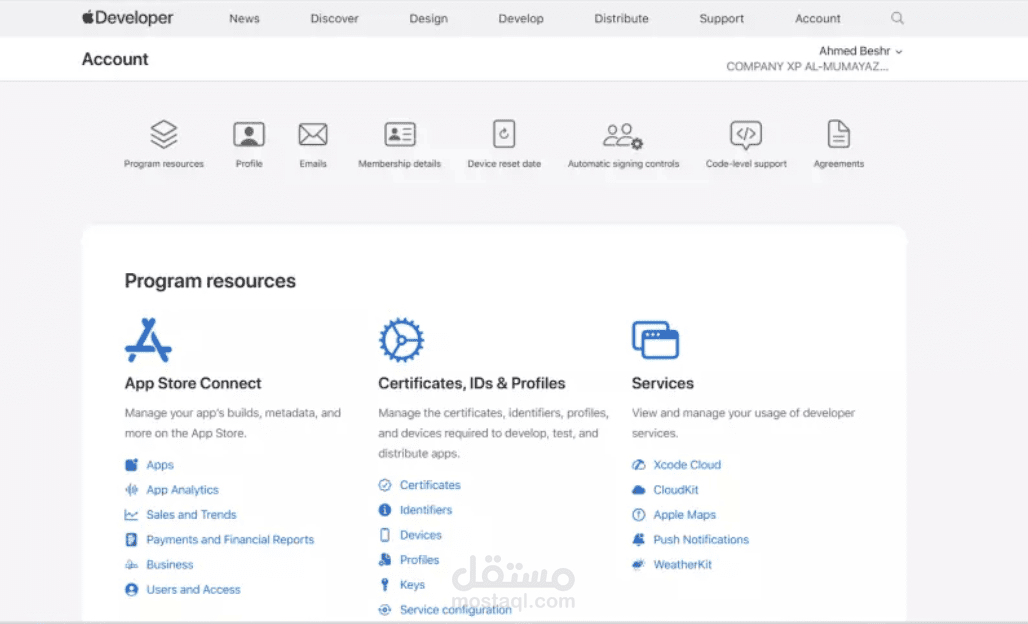Click the Push Notifications bell icon
The width and height of the screenshot is (1028, 624).
click(x=639, y=539)
